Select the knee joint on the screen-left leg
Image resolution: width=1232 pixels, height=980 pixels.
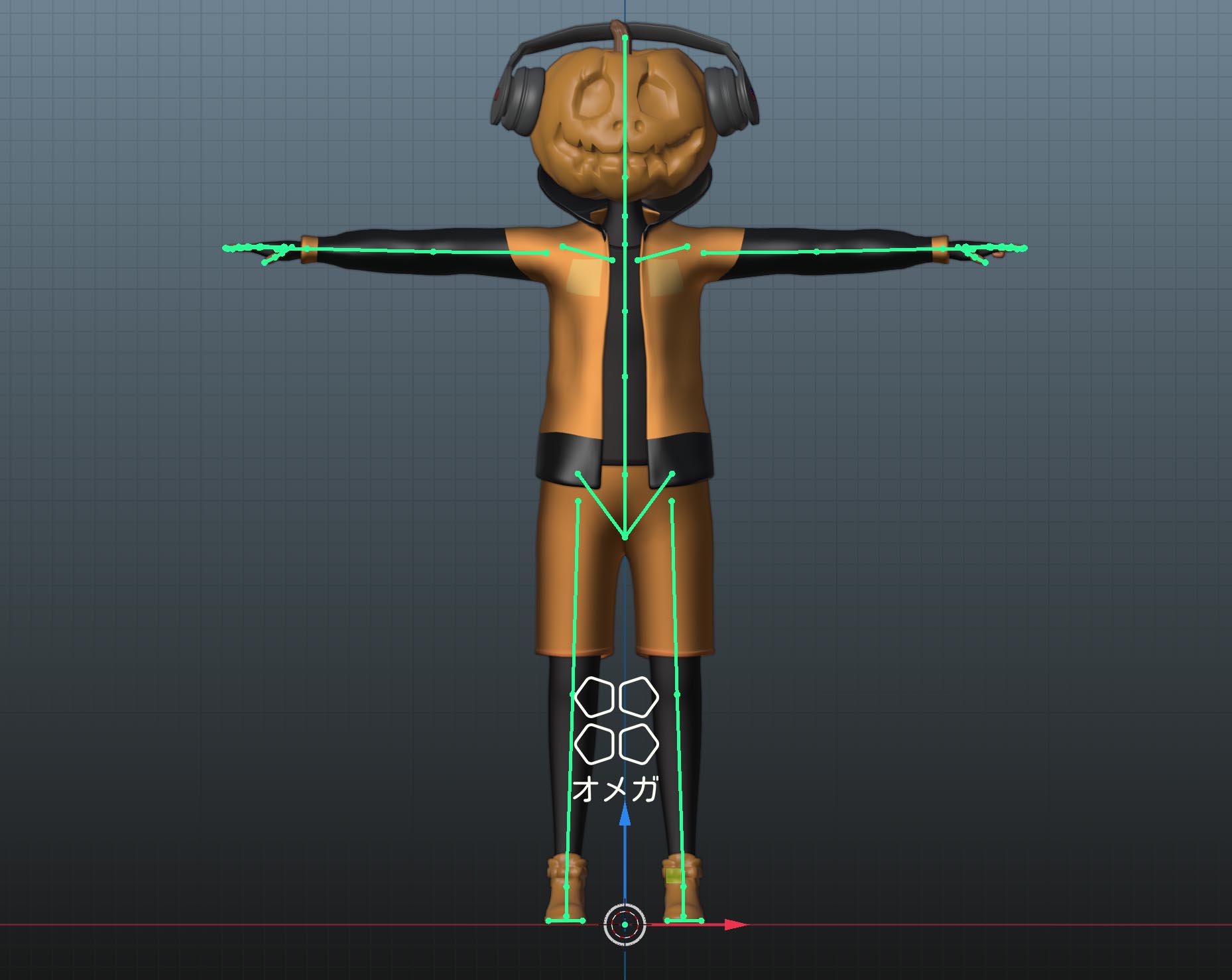point(573,694)
